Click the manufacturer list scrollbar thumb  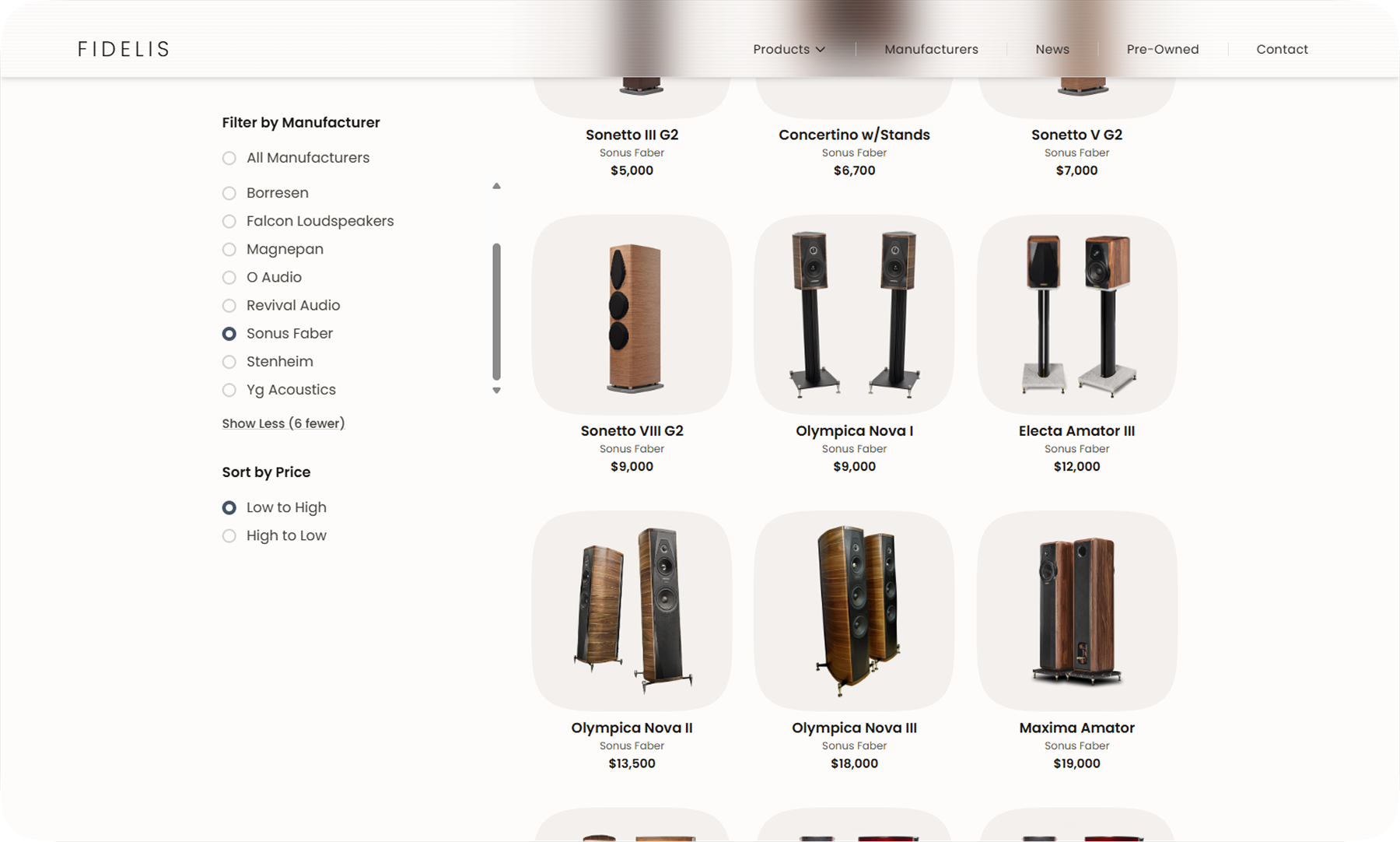(x=496, y=311)
